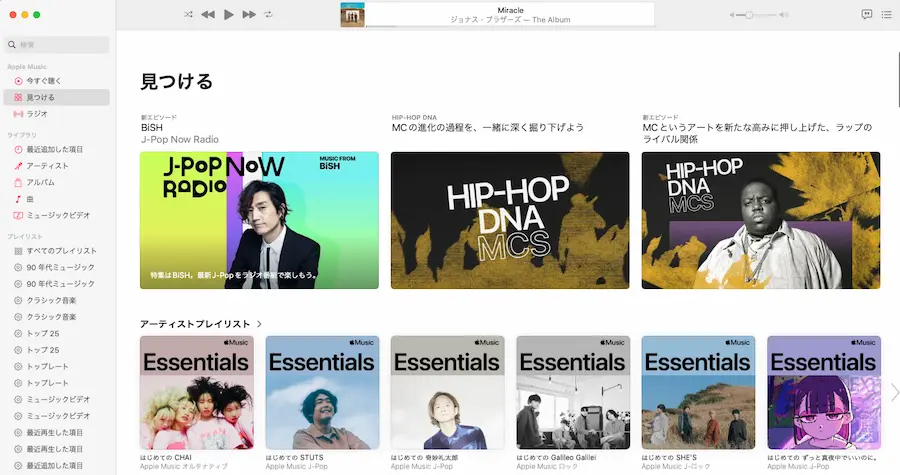Skip to the next track
900x475 pixels.
249,14
